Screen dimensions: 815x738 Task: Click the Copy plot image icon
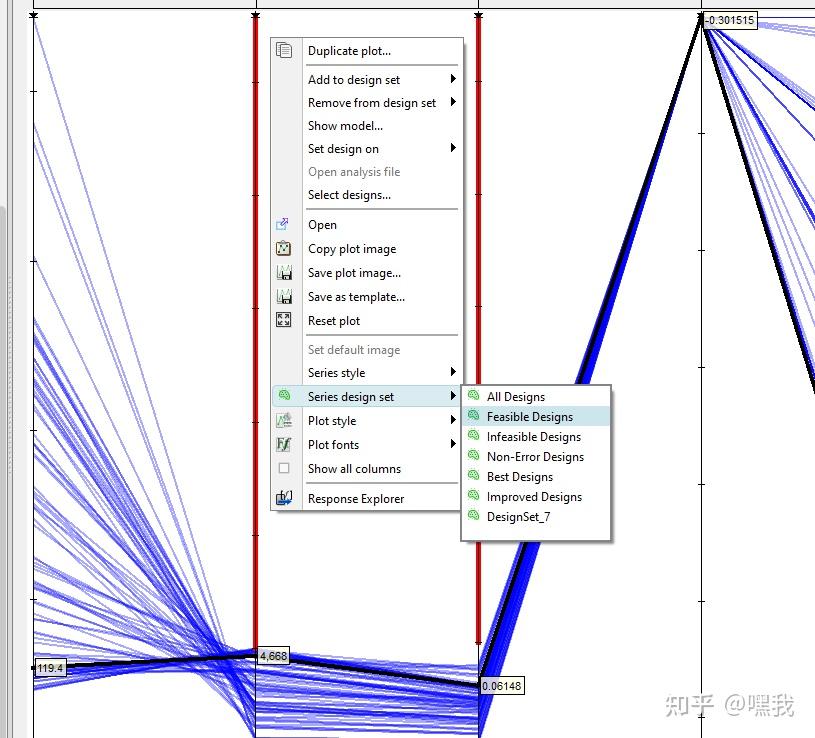pos(283,248)
